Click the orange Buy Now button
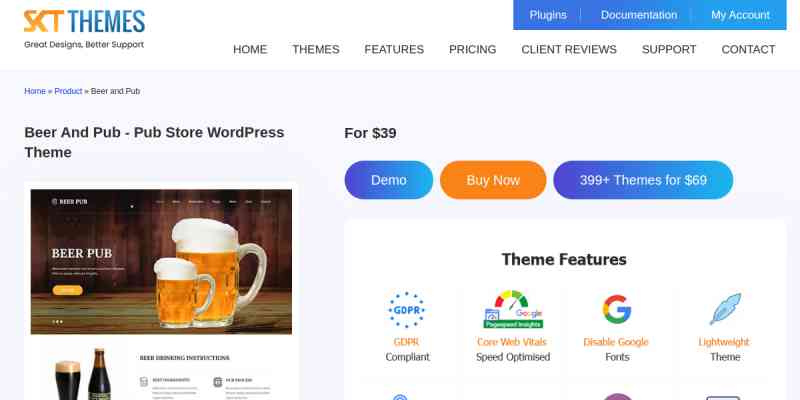 pos(493,180)
